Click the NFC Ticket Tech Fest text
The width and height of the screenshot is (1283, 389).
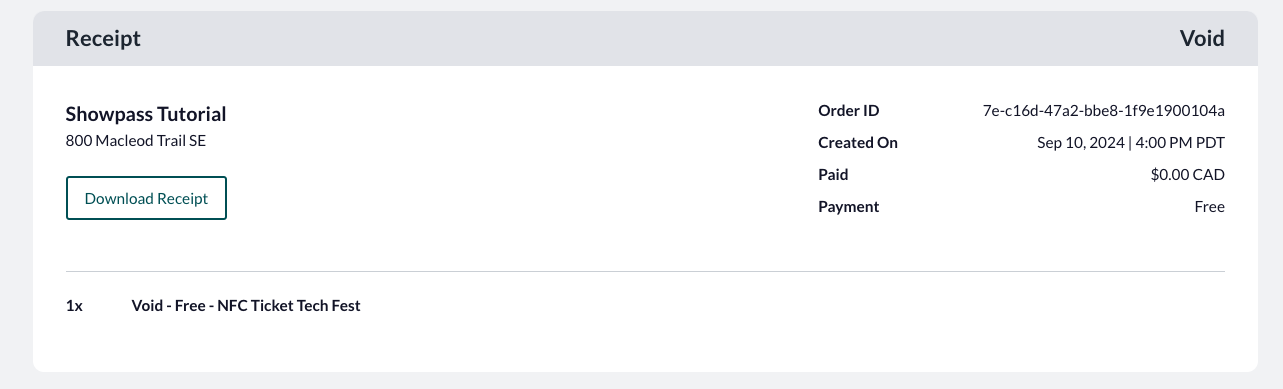pos(289,306)
